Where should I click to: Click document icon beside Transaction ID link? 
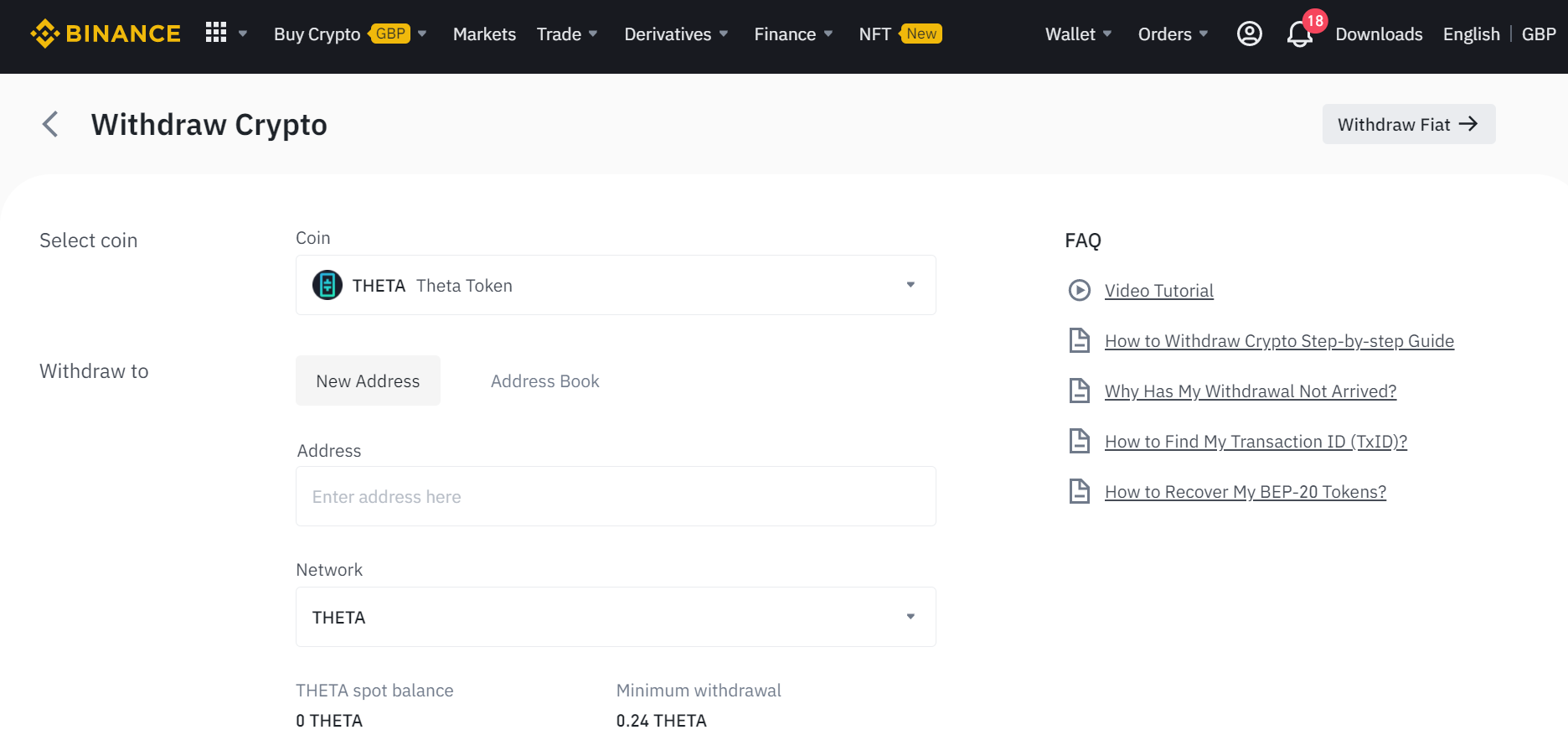(x=1080, y=441)
